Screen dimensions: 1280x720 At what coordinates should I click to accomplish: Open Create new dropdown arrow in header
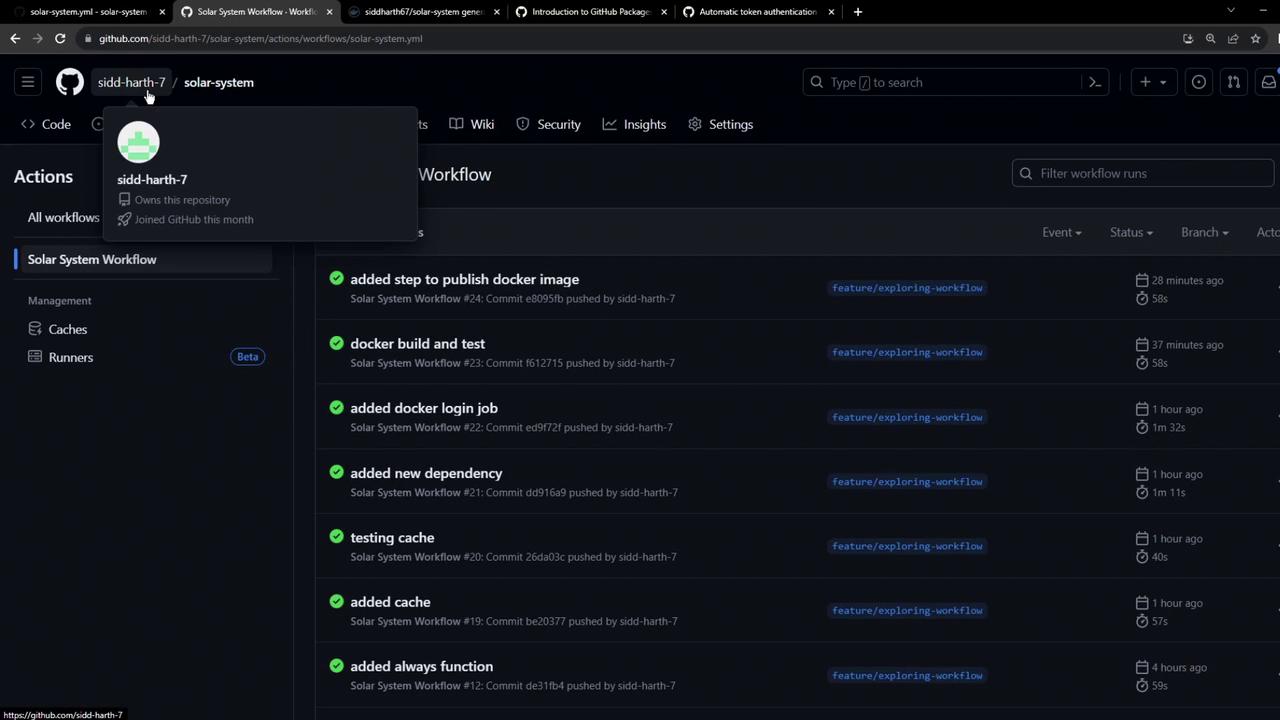(1162, 82)
